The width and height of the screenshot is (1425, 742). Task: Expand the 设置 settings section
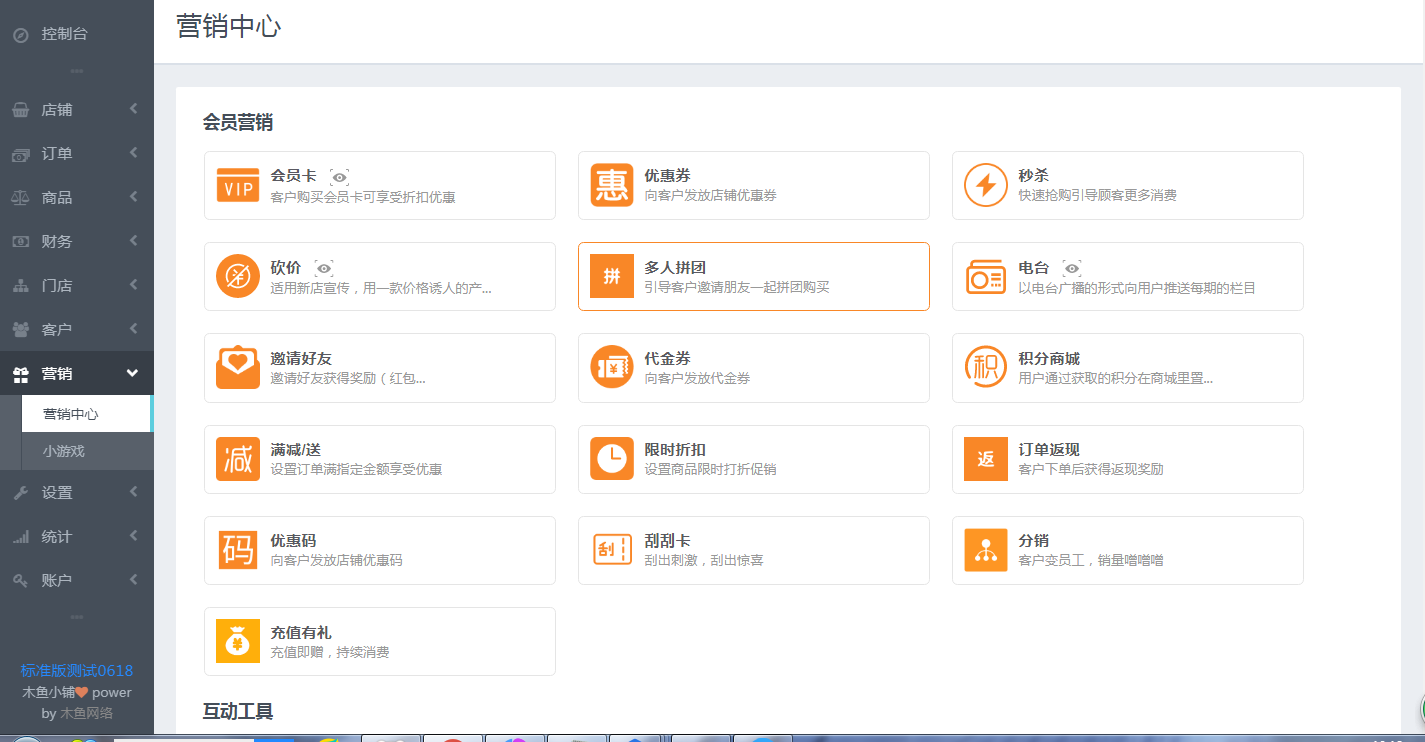tap(77, 491)
